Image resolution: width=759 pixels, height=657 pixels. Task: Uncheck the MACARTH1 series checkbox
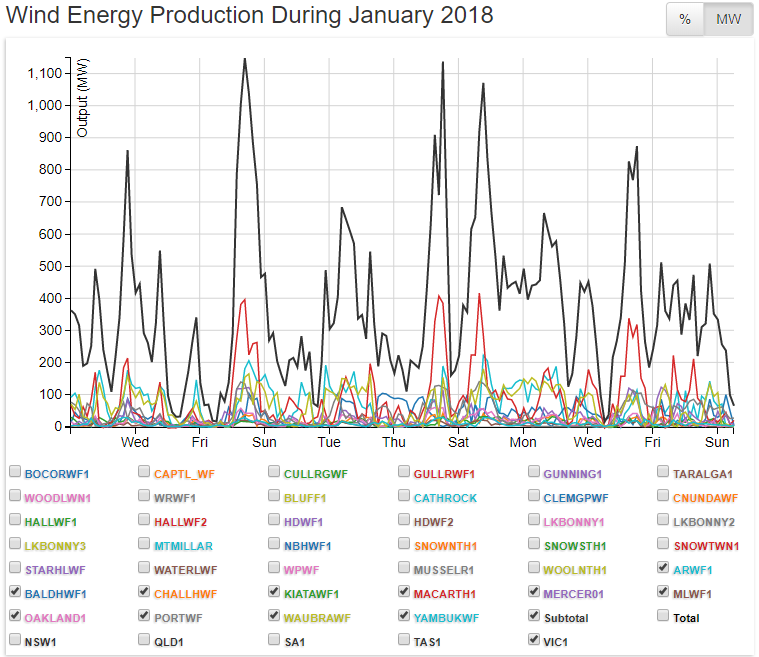(x=405, y=592)
